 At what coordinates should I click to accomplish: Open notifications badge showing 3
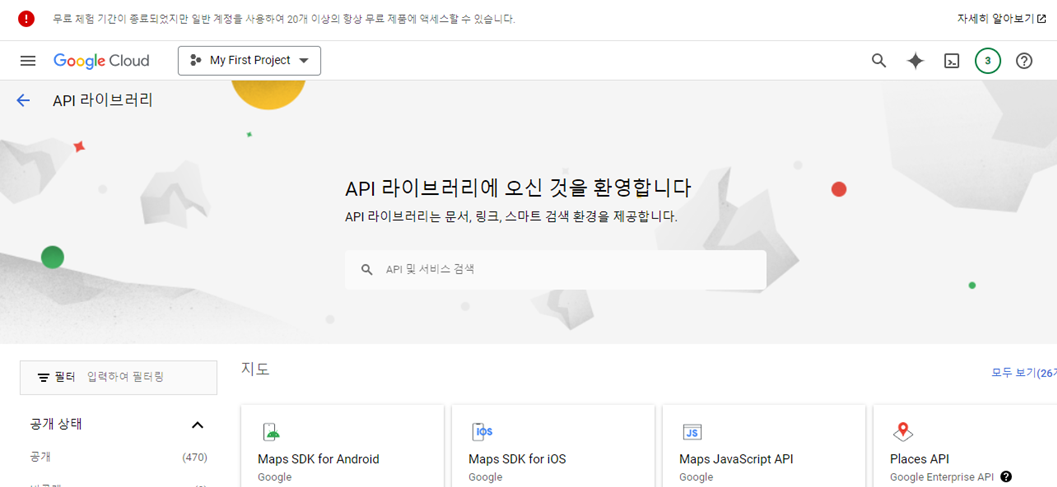(988, 61)
